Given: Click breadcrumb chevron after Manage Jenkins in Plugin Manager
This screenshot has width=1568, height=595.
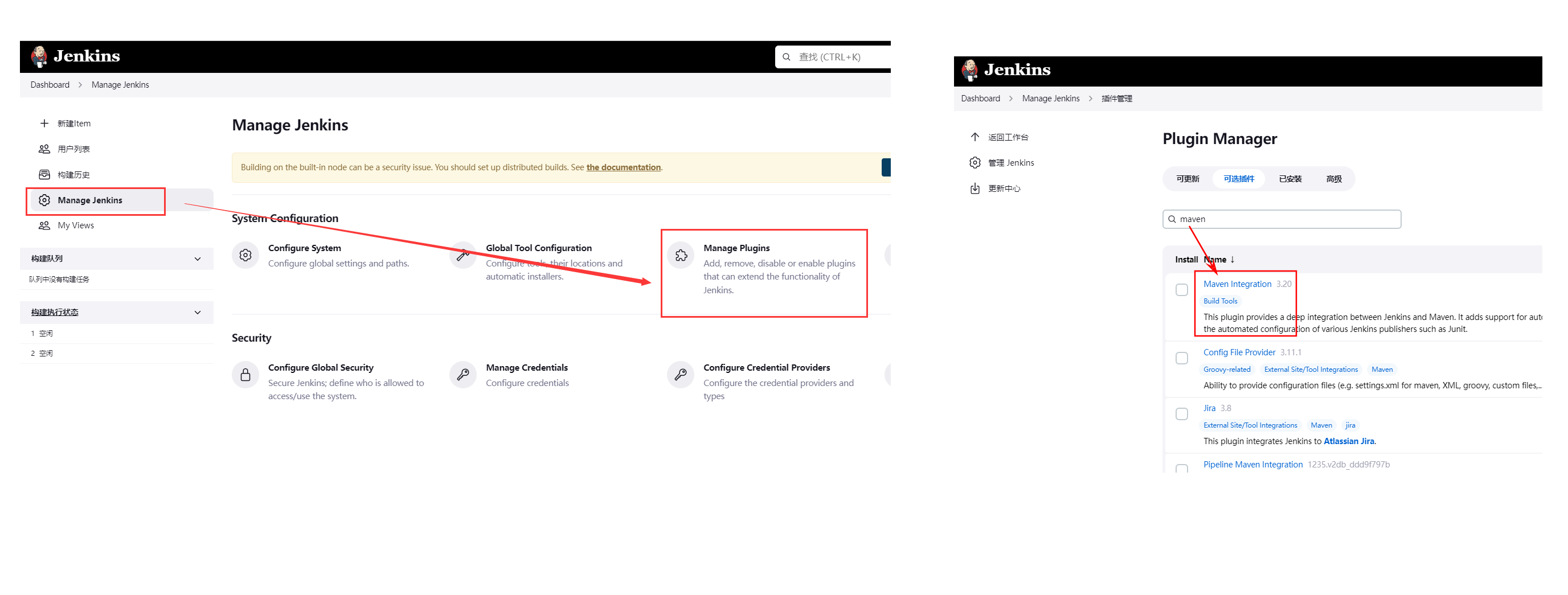Looking at the screenshot, I should (1091, 99).
